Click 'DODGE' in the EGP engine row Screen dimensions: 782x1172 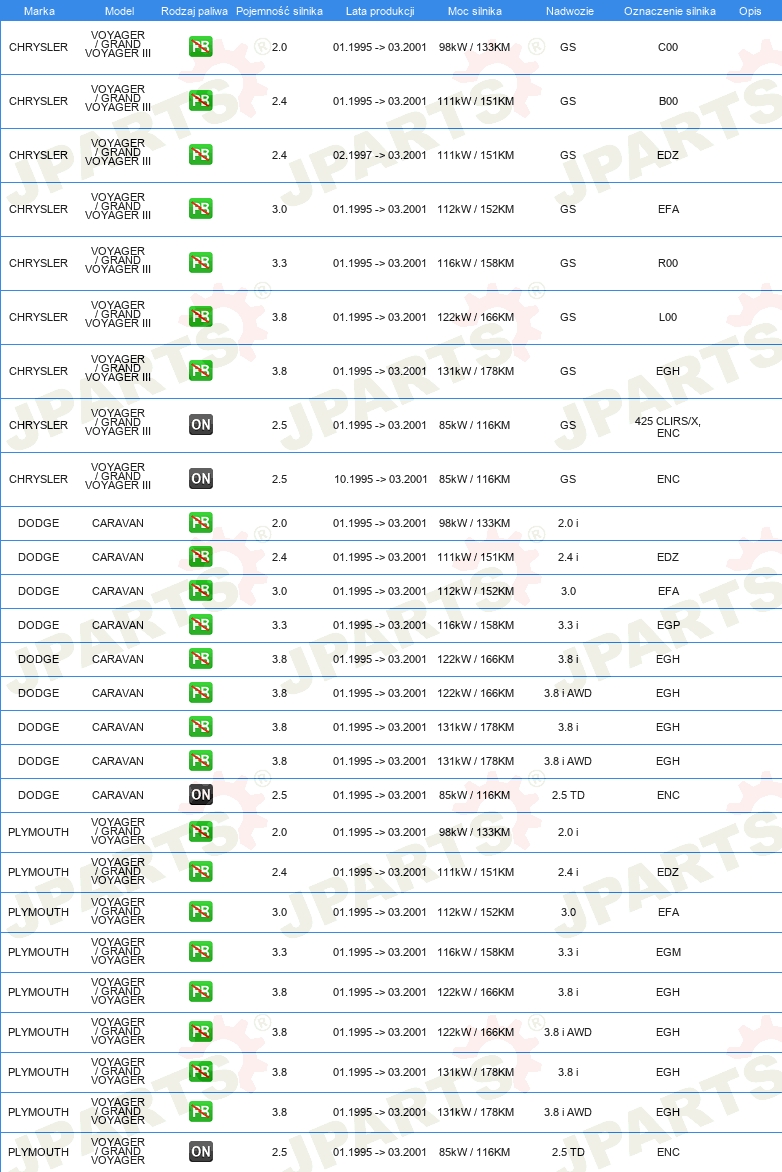click(38, 625)
